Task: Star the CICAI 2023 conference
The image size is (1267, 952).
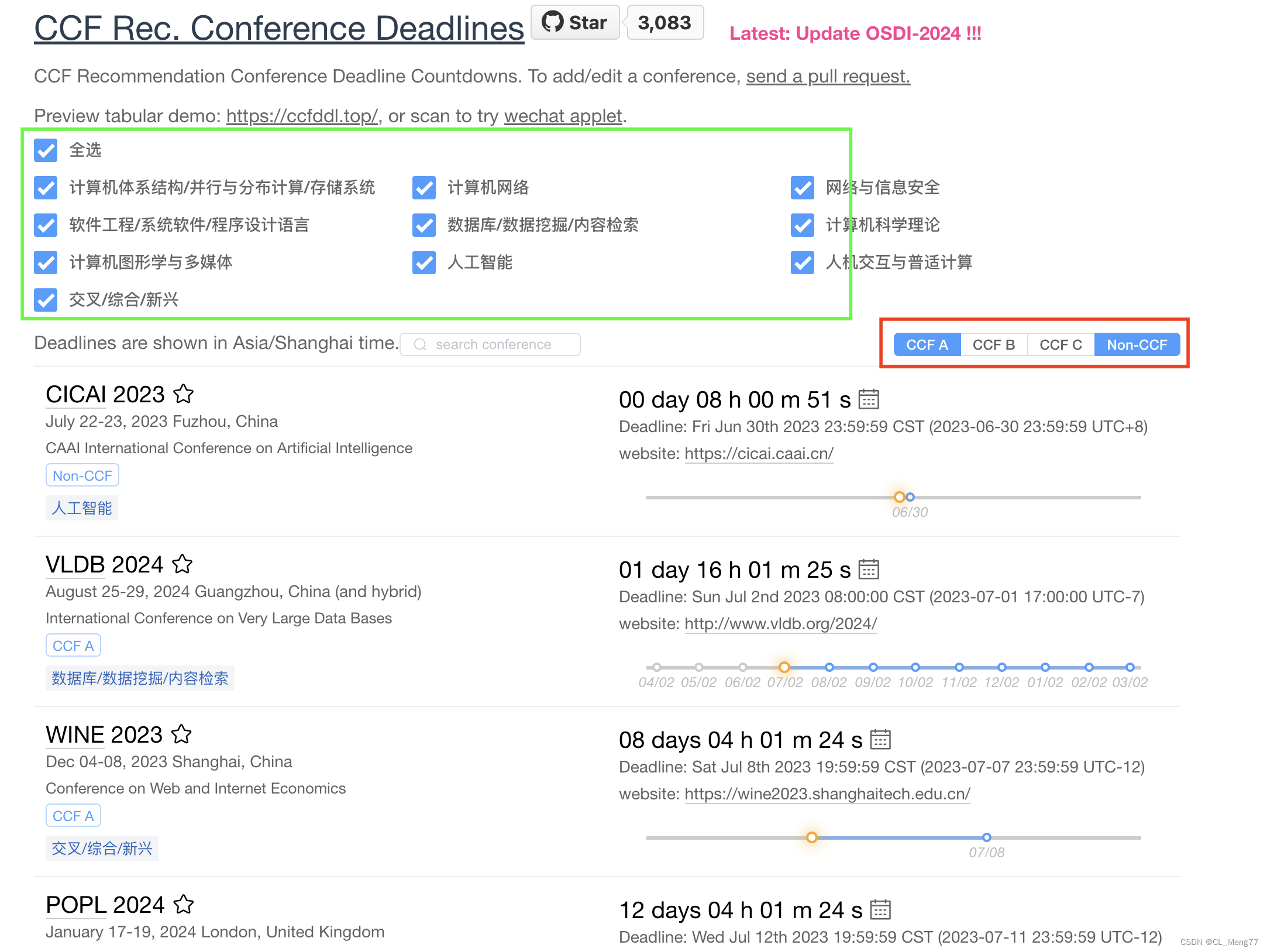Action: [x=184, y=394]
